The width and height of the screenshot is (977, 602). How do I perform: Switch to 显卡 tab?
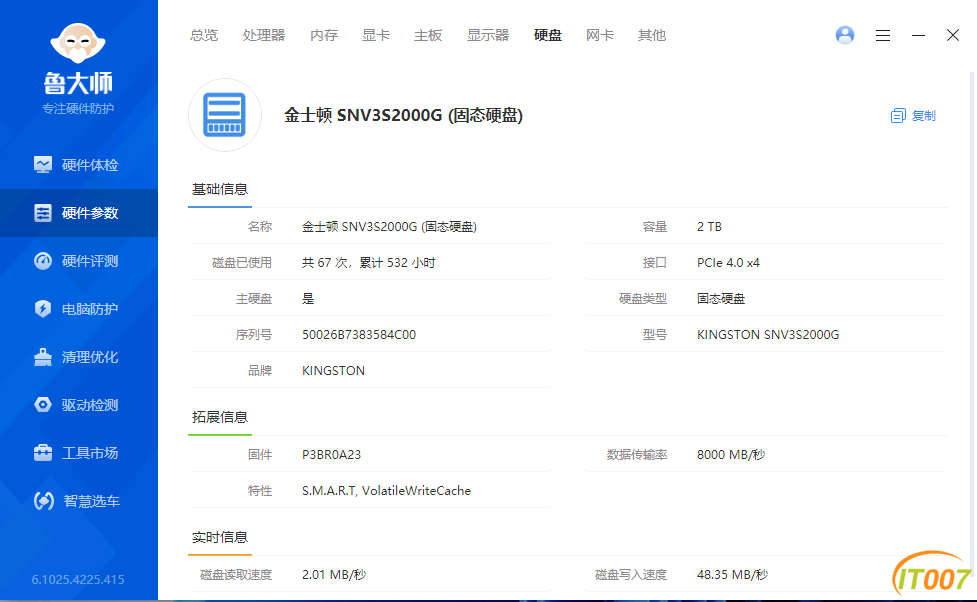(376, 36)
